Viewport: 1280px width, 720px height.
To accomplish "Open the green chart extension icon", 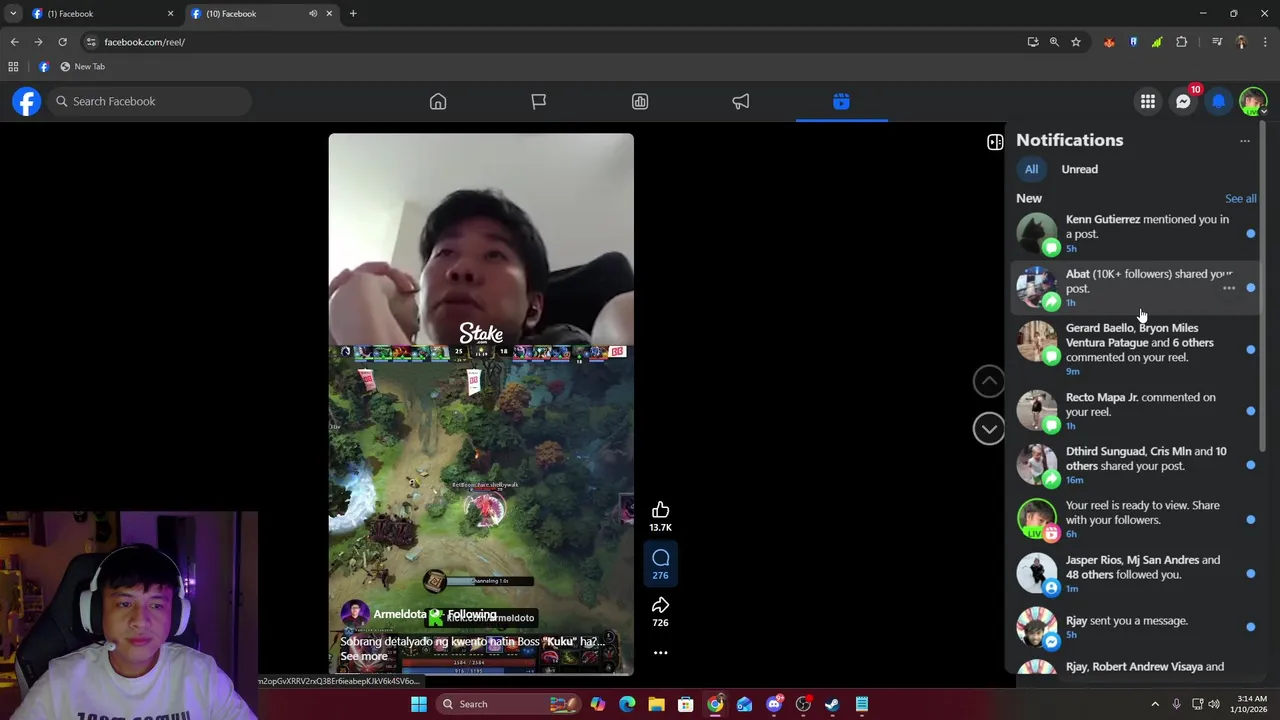I will tap(1157, 42).
